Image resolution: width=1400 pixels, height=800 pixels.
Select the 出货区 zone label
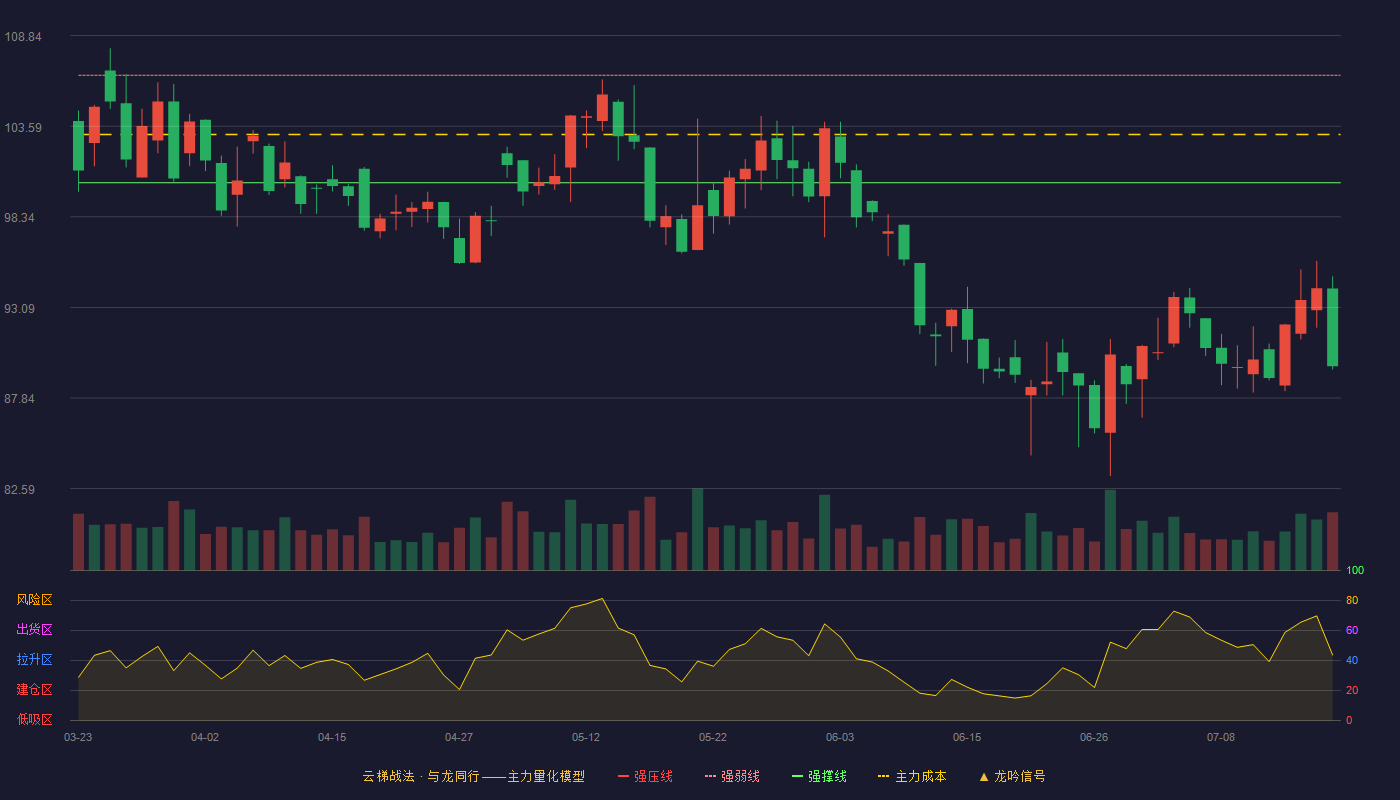(34, 630)
